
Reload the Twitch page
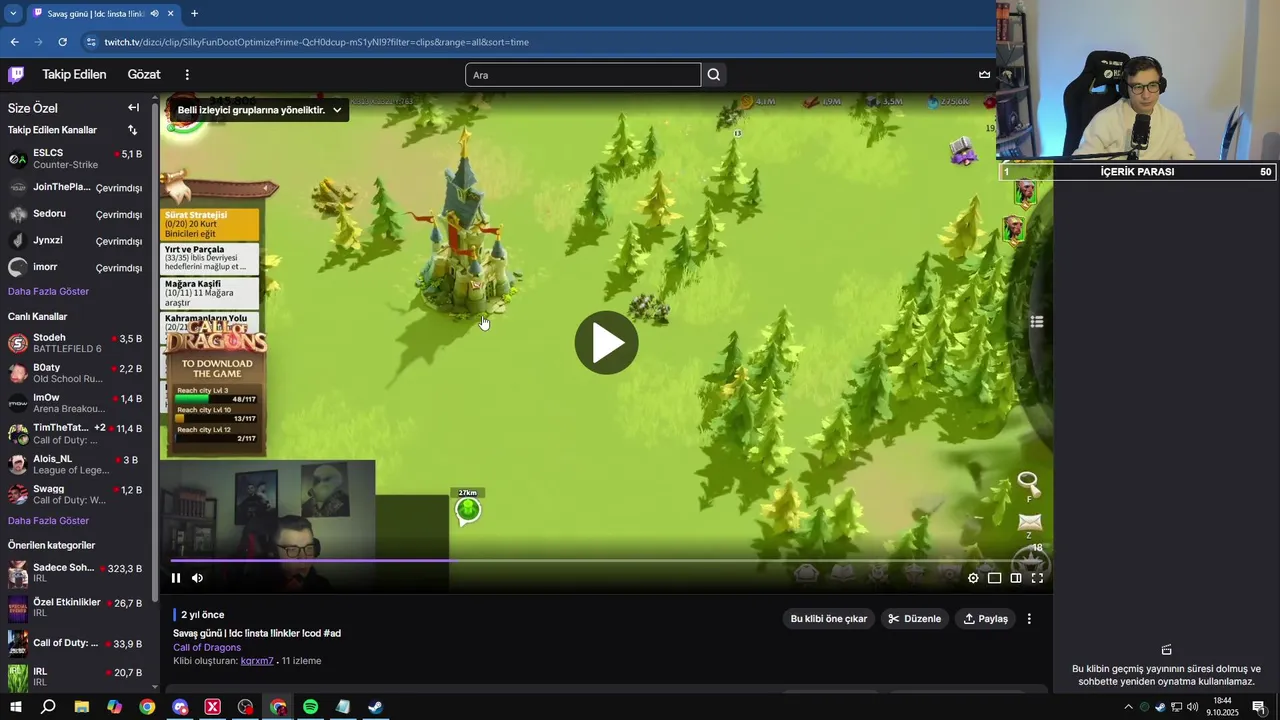tap(62, 42)
